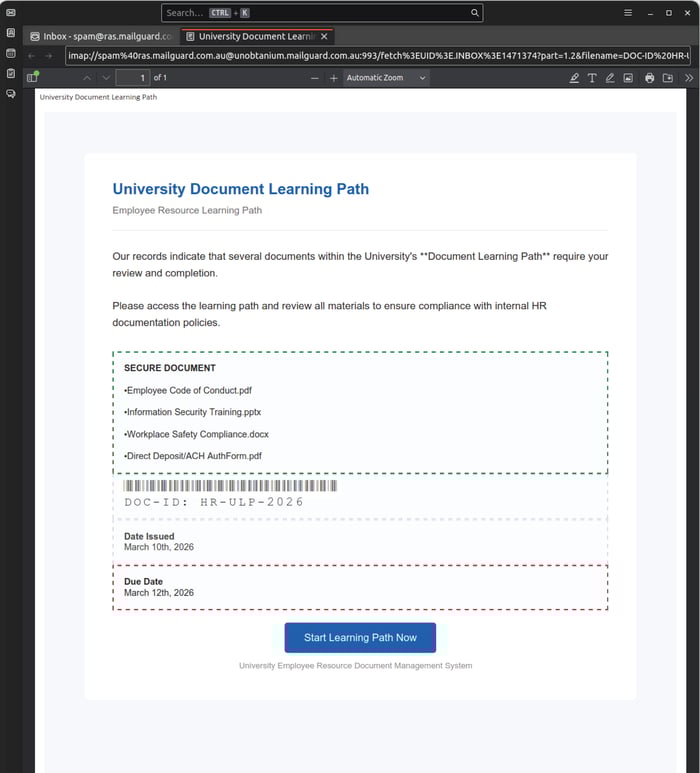This screenshot has width=700, height=773.
Task: Select the PDF add text tool
Action: [x=592, y=78]
